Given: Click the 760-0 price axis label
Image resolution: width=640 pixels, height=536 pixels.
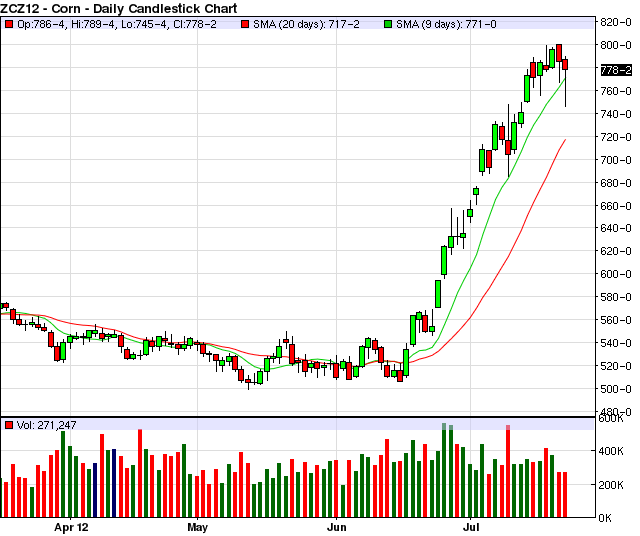Looking at the screenshot, I should (x=616, y=91).
